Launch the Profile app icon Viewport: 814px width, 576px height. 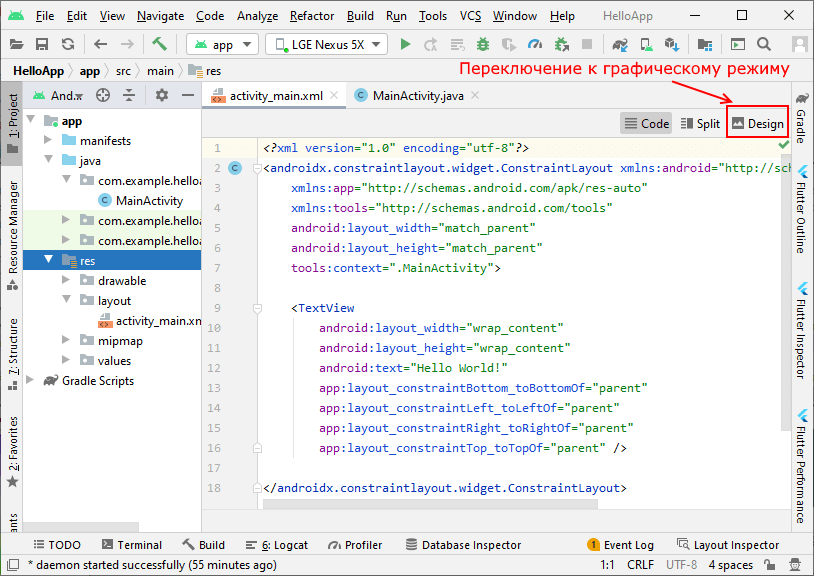[x=534, y=44]
